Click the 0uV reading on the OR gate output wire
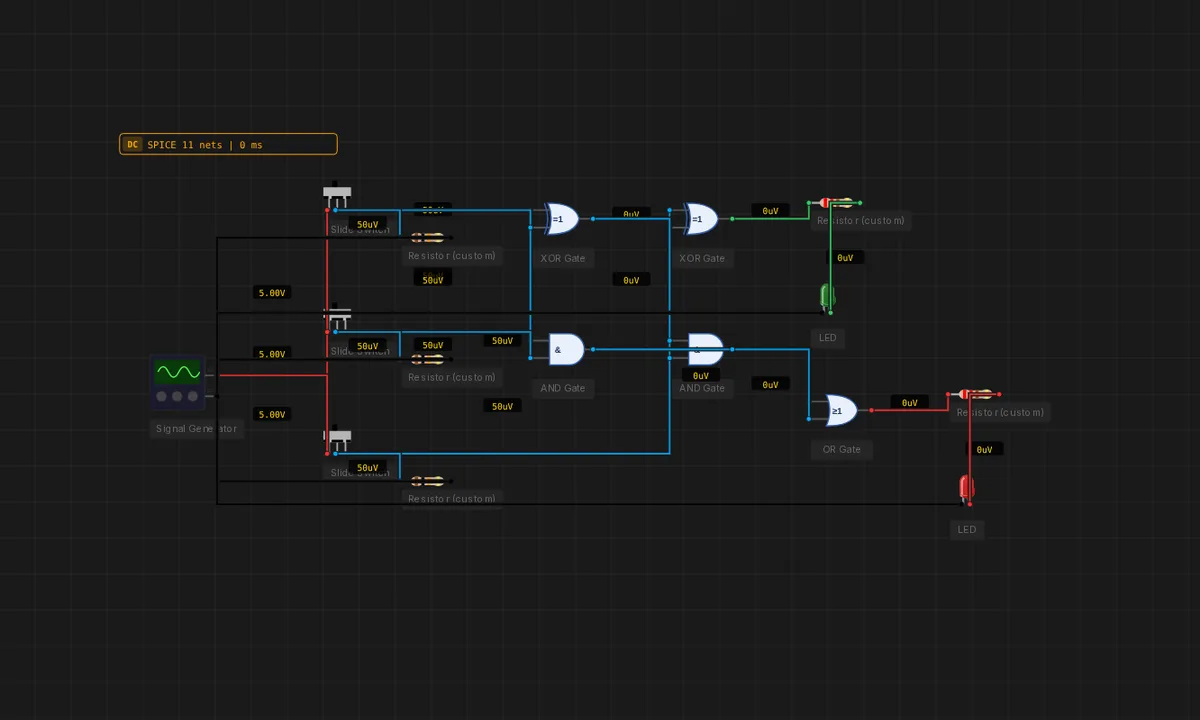 tap(909, 403)
